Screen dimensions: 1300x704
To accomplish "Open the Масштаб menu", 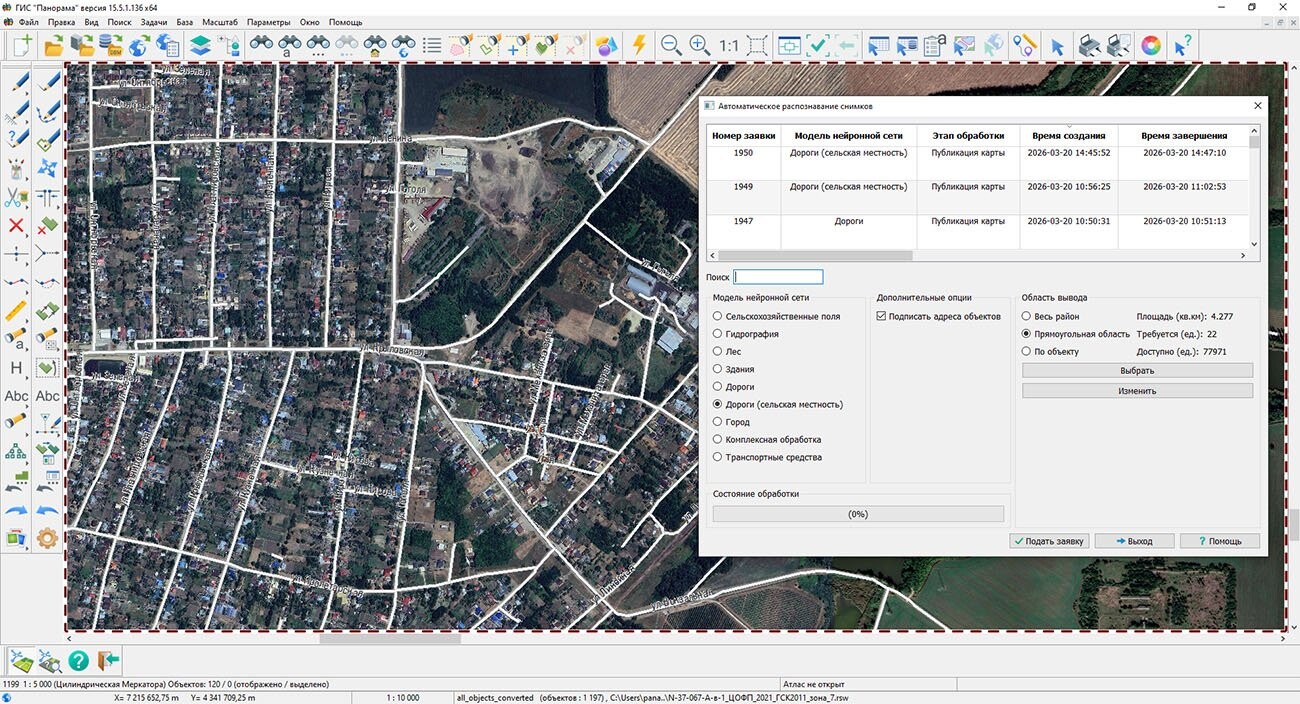I will tap(220, 22).
